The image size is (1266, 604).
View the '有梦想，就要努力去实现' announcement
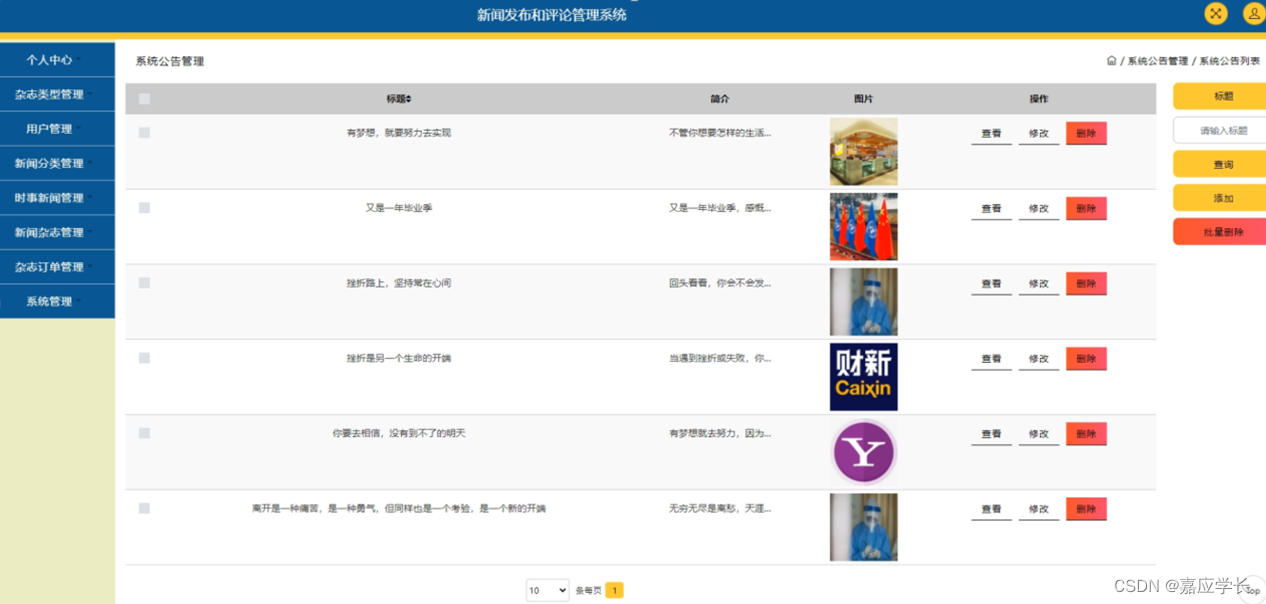pyautogui.click(x=991, y=134)
